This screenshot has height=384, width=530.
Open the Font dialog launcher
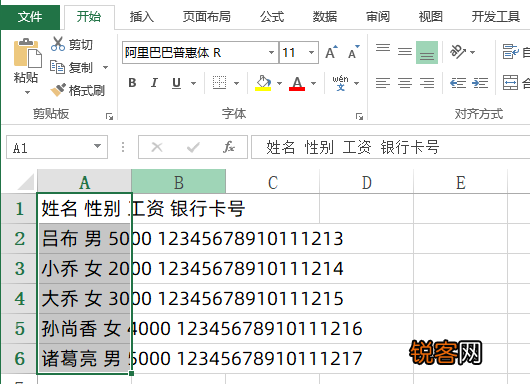click(359, 116)
